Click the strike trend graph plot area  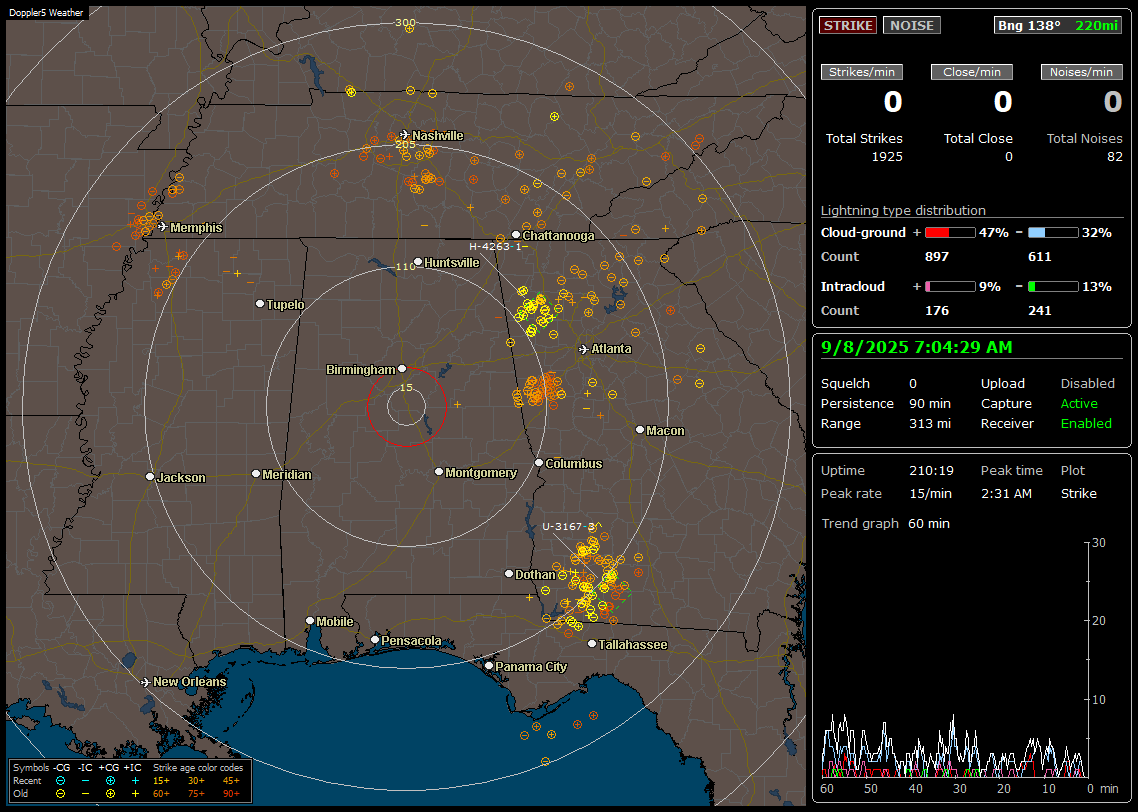(x=954, y=660)
